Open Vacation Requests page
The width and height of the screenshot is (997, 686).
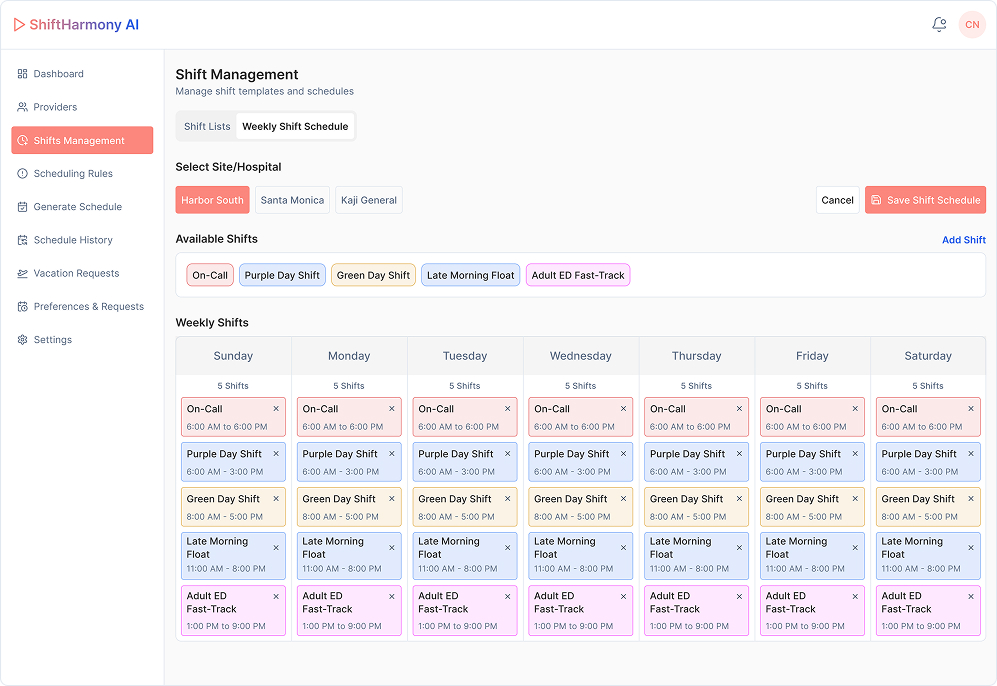76,273
